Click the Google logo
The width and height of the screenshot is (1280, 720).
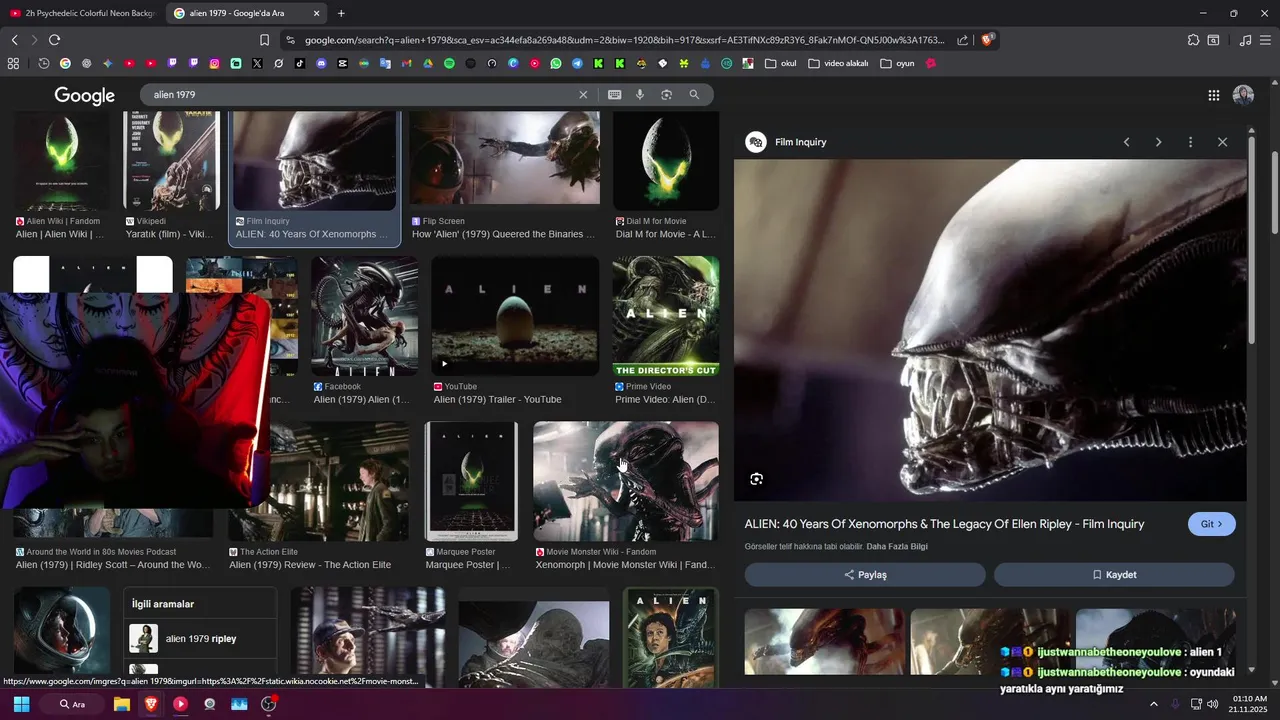pos(85,95)
